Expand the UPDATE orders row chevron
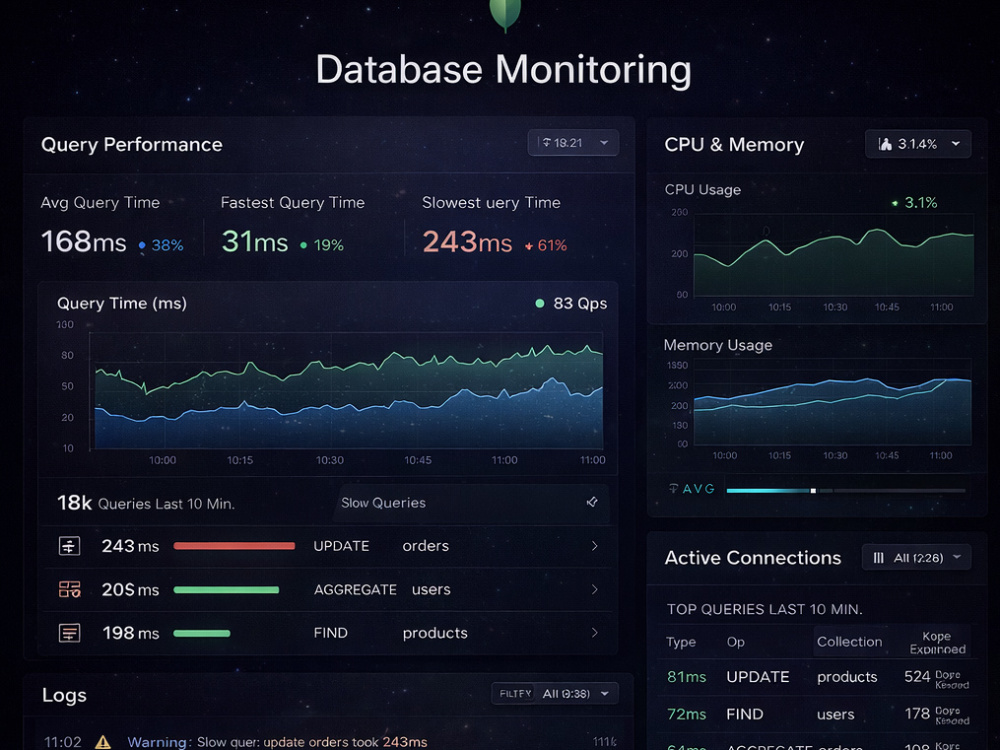1000x750 pixels. pos(594,546)
